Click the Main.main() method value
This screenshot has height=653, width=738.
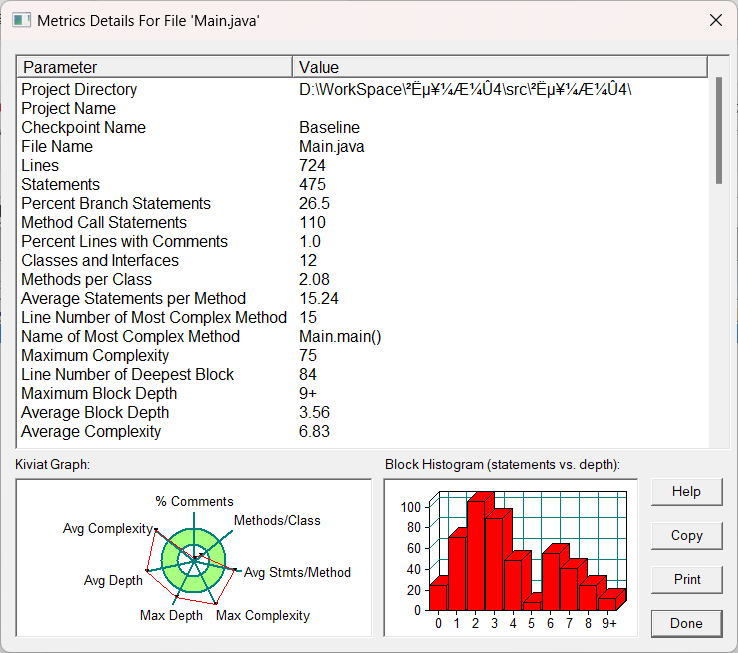pyautogui.click(x=340, y=337)
